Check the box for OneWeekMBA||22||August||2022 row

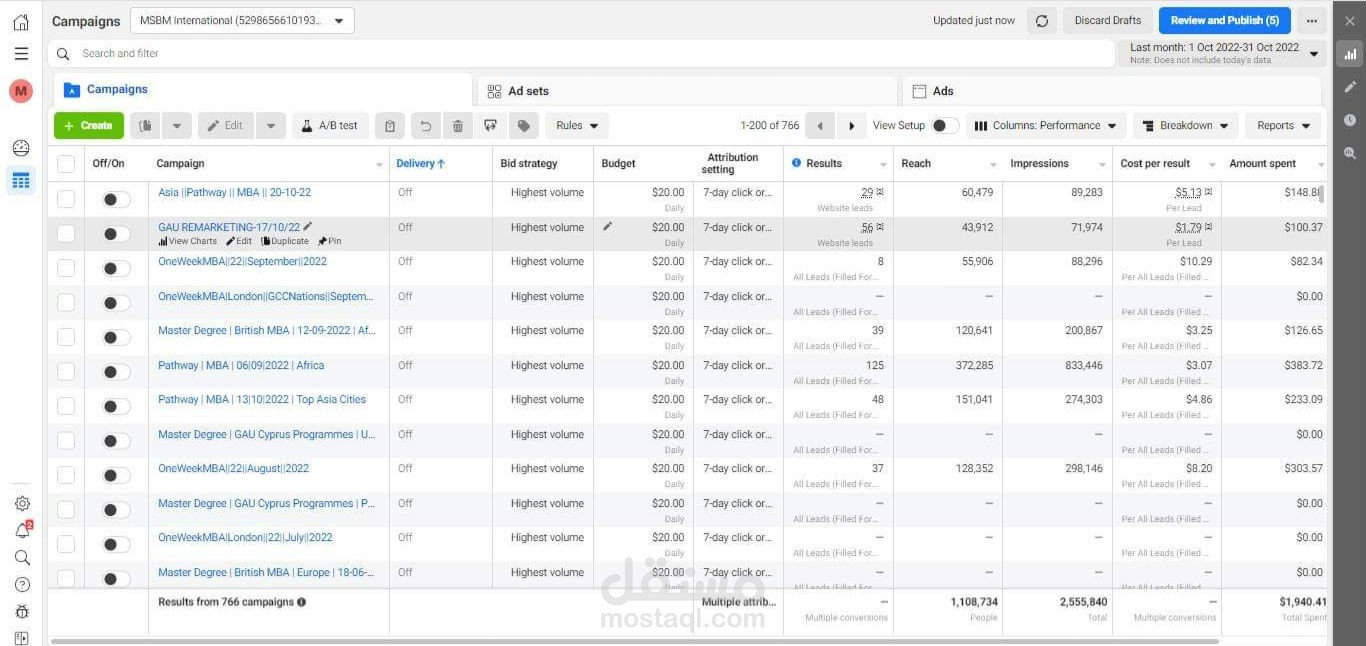pyautogui.click(x=66, y=475)
